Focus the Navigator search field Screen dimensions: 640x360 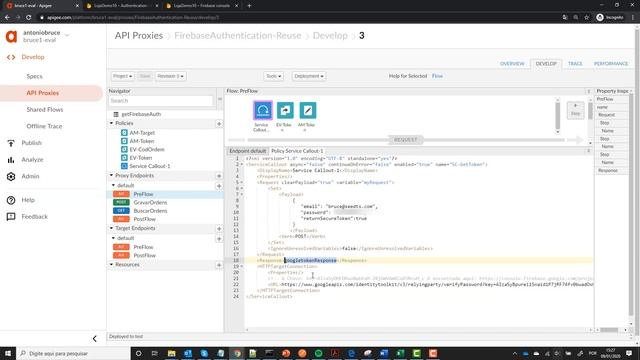pos(160,101)
